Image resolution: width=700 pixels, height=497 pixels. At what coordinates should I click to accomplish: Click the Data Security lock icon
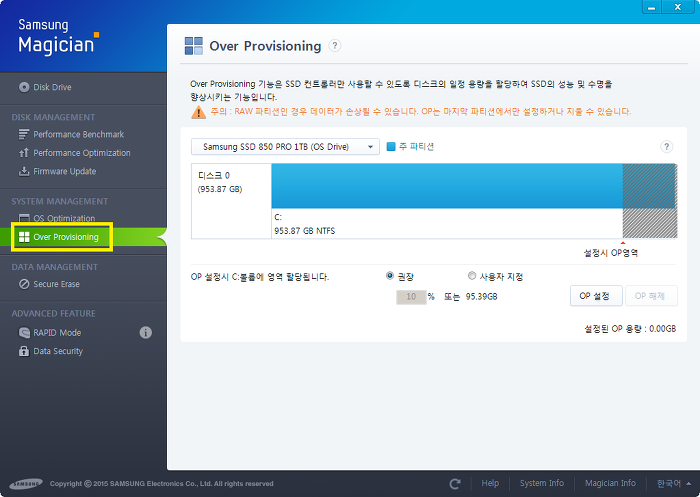click(24, 351)
